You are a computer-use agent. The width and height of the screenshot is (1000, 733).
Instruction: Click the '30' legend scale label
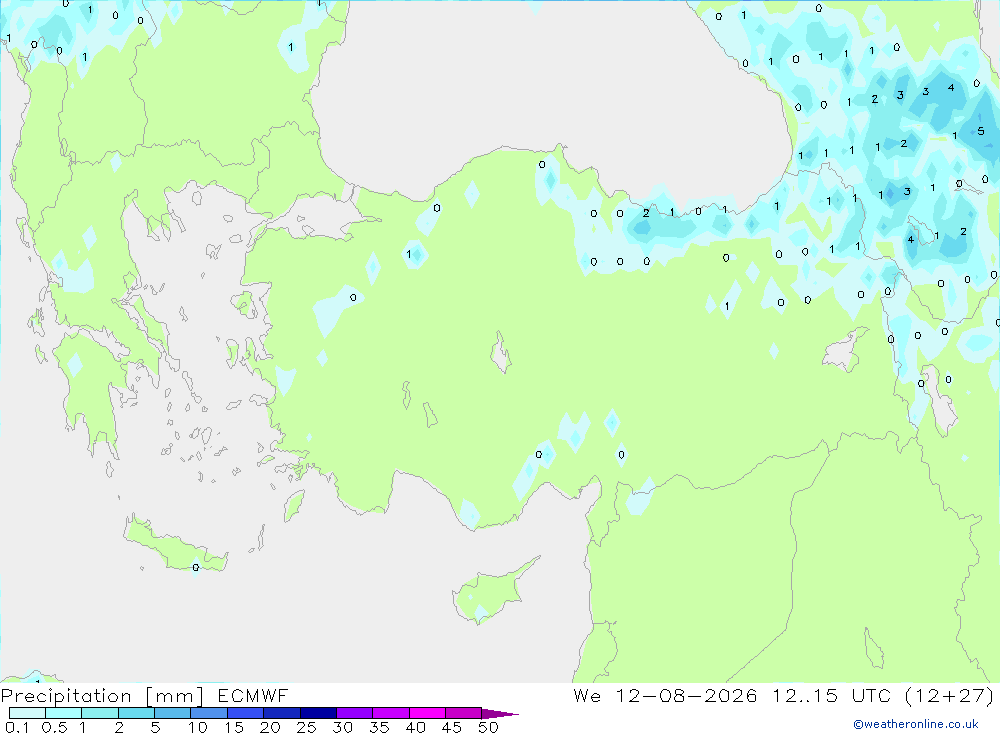point(342,727)
